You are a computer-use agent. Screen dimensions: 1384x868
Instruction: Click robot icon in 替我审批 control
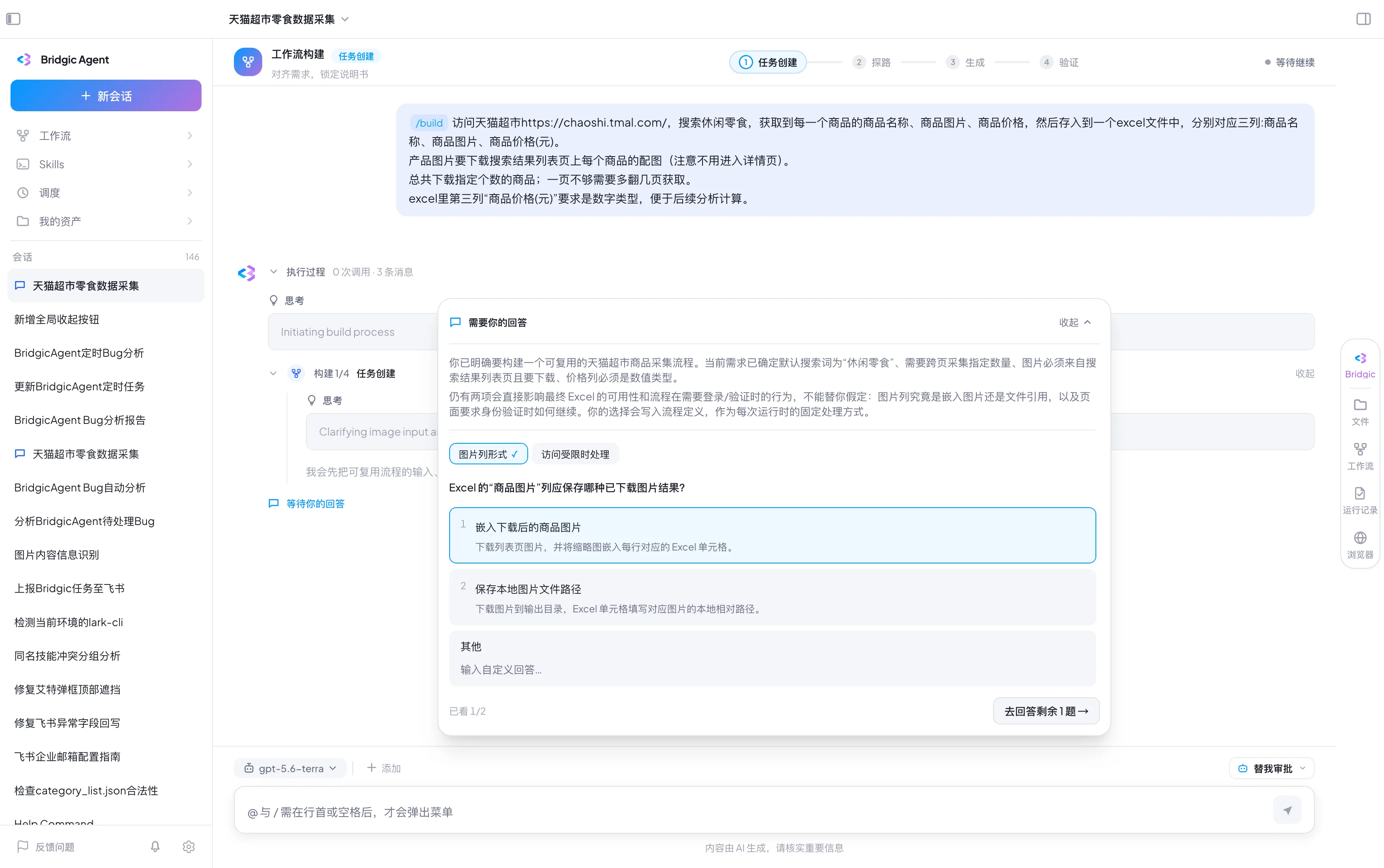click(x=1243, y=768)
